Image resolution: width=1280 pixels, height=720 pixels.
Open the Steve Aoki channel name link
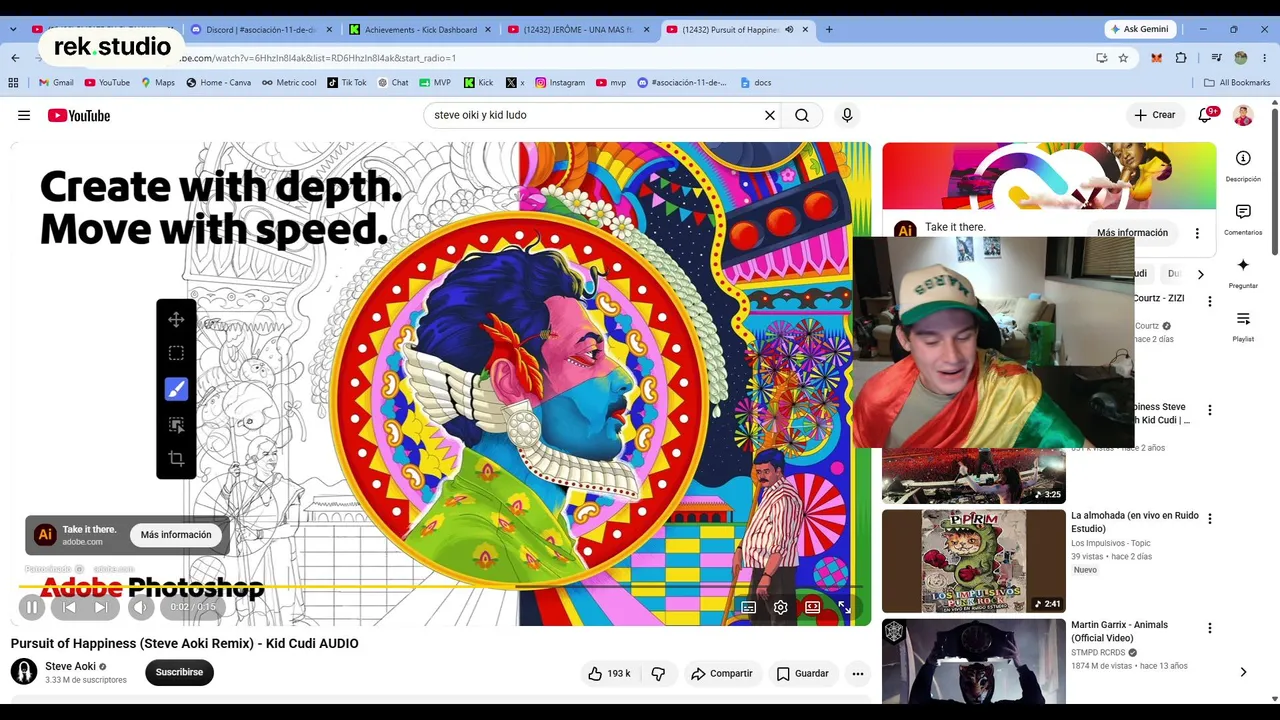pyautogui.click(x=70, y=667)
